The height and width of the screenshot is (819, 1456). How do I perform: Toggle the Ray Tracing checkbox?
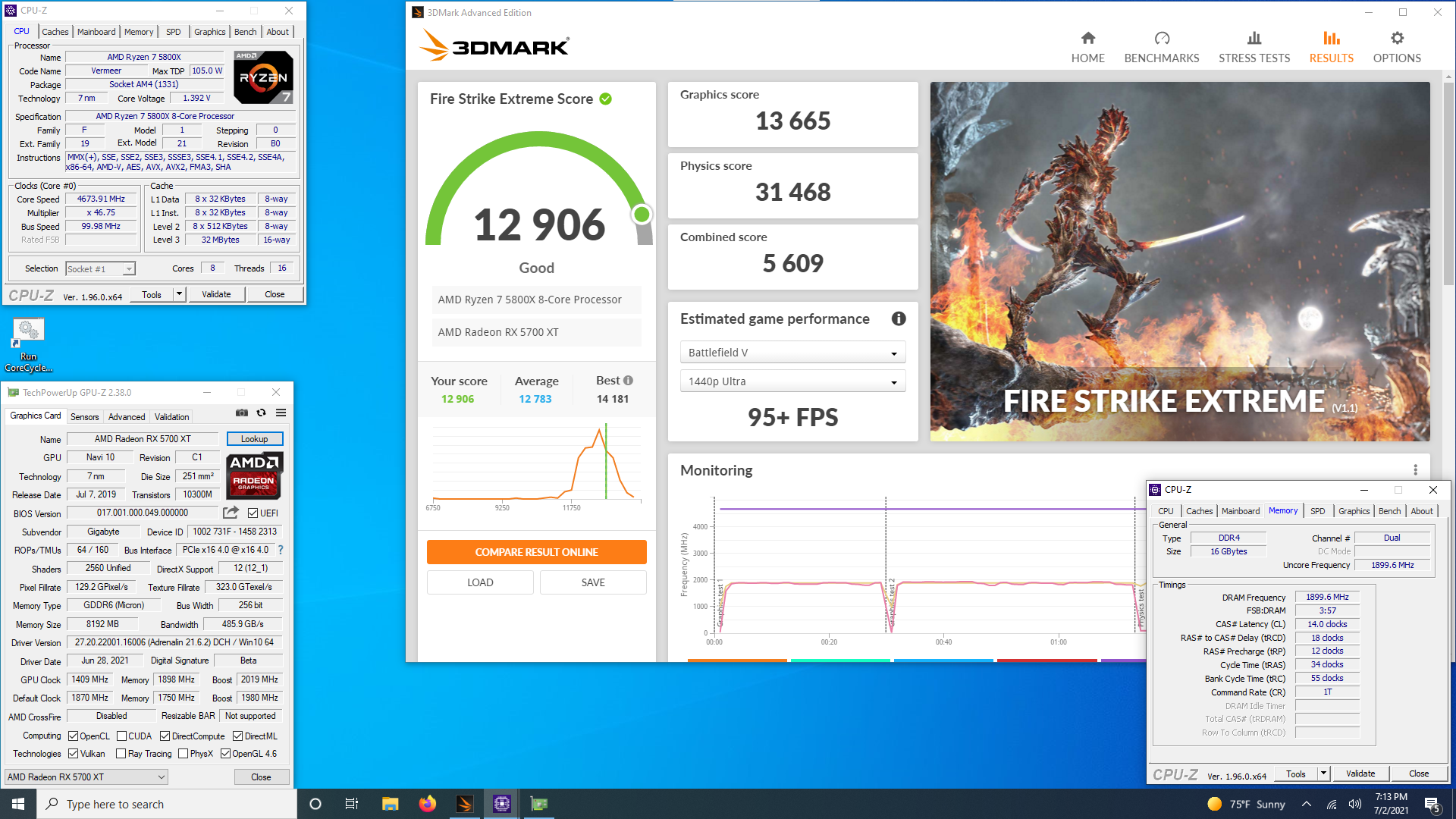click(121, 754)
